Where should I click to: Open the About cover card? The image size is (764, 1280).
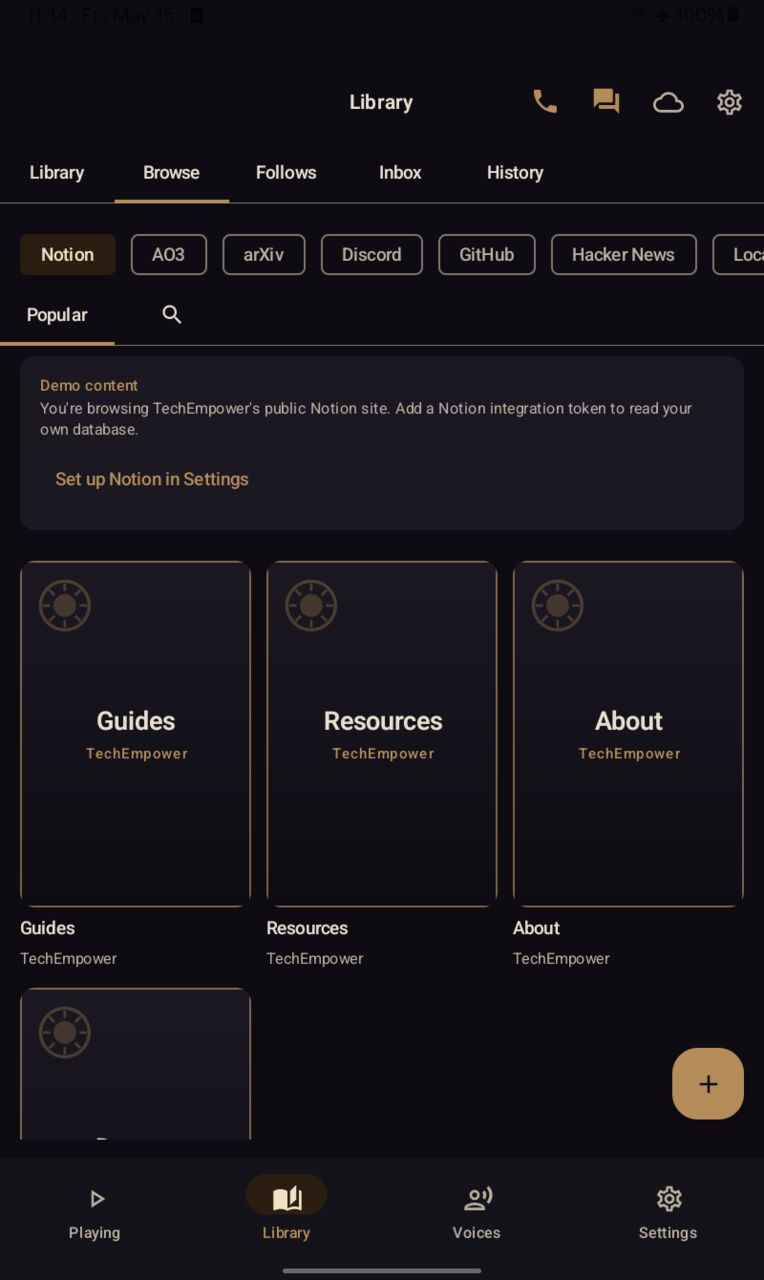[x=628, y=734]
